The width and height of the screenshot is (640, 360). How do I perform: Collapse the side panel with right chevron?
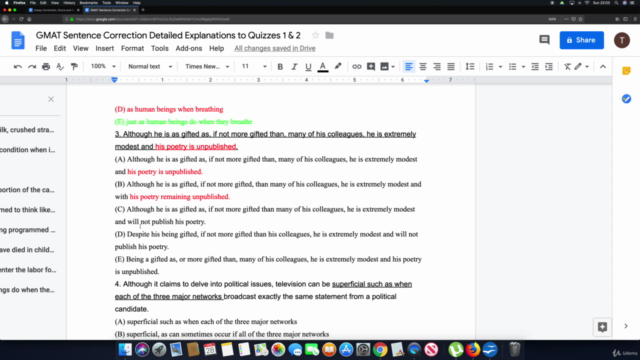[x=626, y=326]
